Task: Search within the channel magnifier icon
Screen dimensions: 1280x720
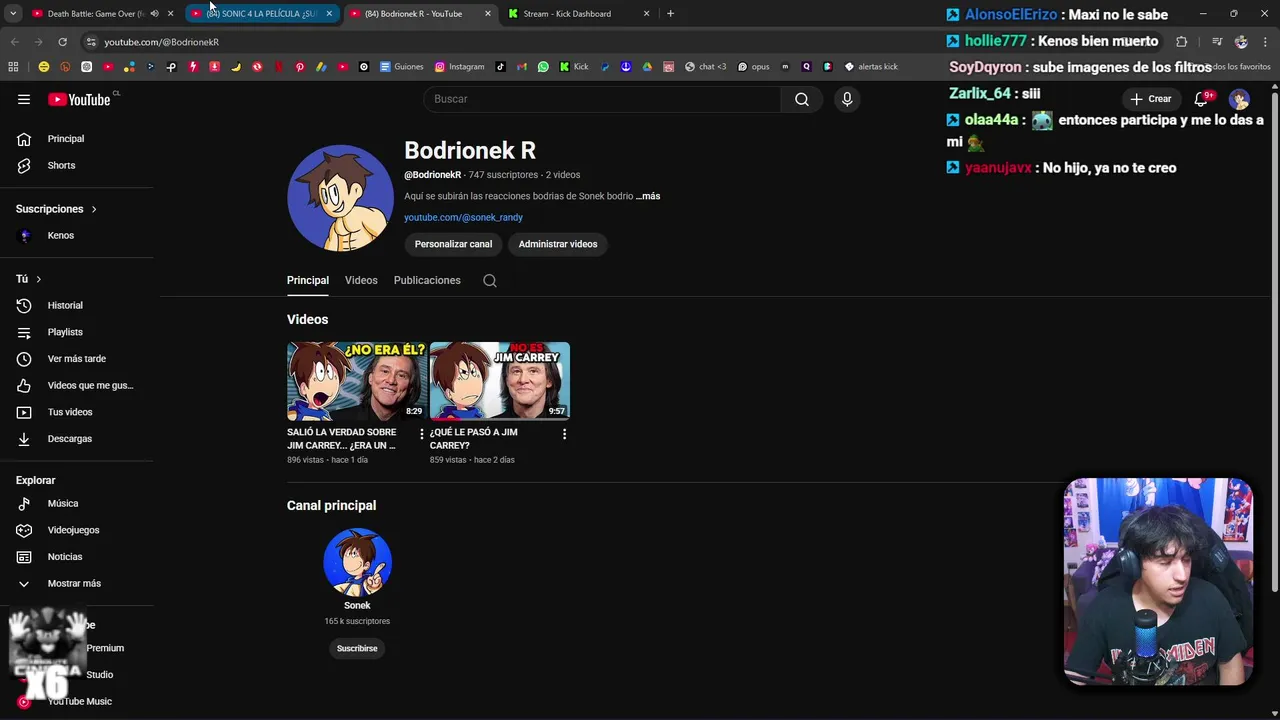Action: coord(490,281)
